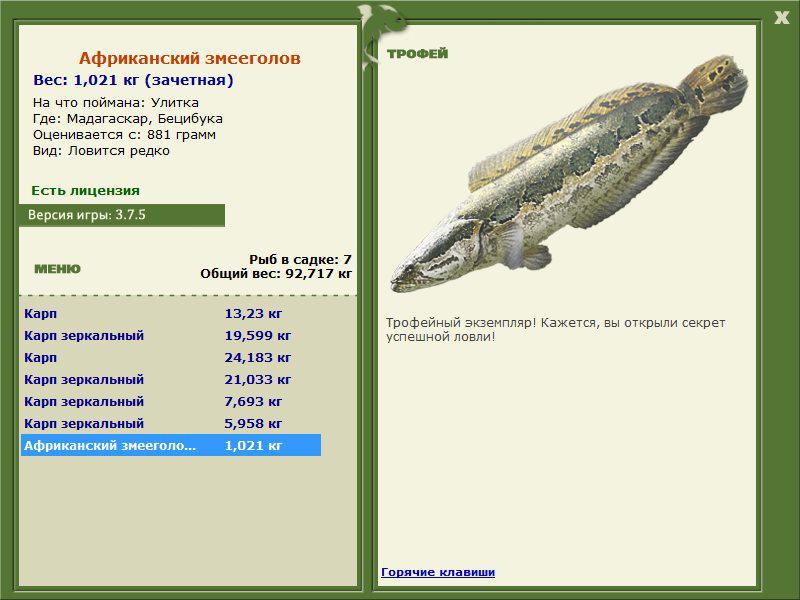The image size is (800, 600).
Task: Select Карп зеркальный row with 7,693 кг
Action: [x=171, y=401]
